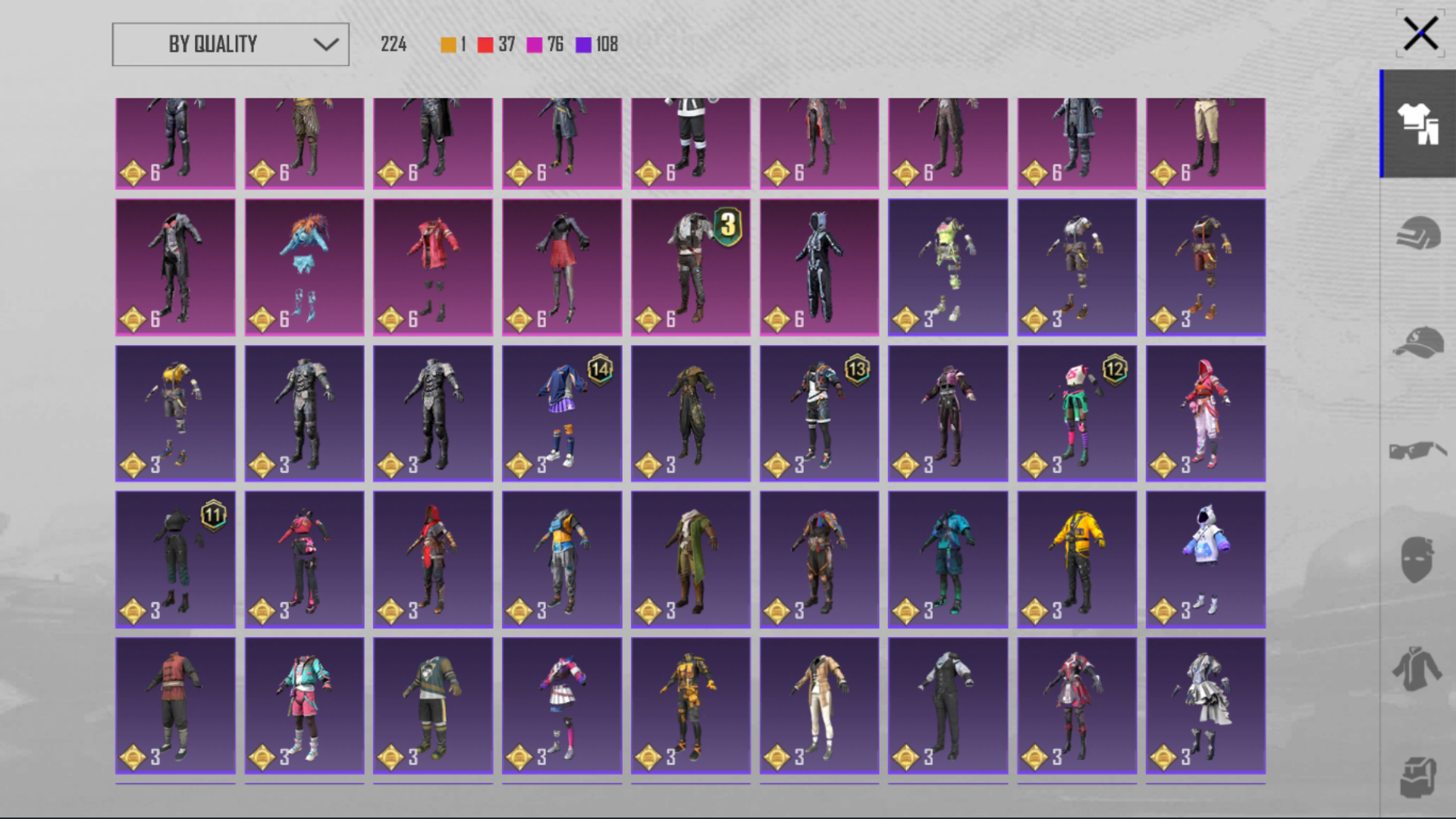1456x819 pixels.
Task: Close the inventory screen with X
Action: (1420, 34)
